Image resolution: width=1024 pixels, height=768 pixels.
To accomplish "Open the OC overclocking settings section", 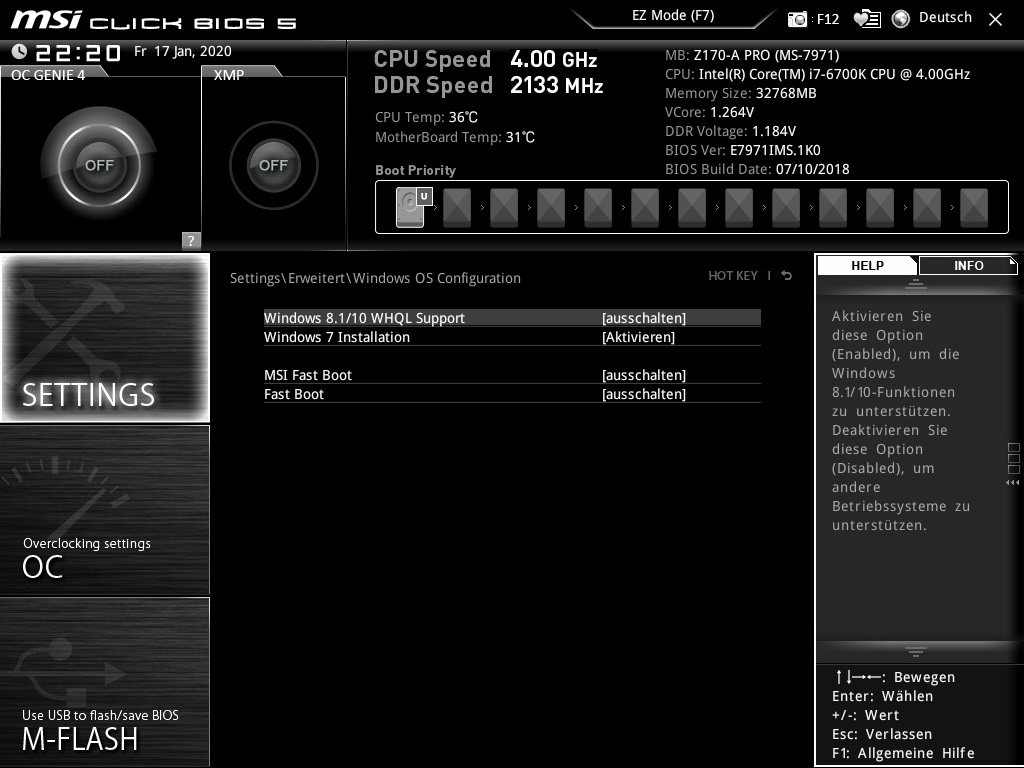I will (105, 510).
